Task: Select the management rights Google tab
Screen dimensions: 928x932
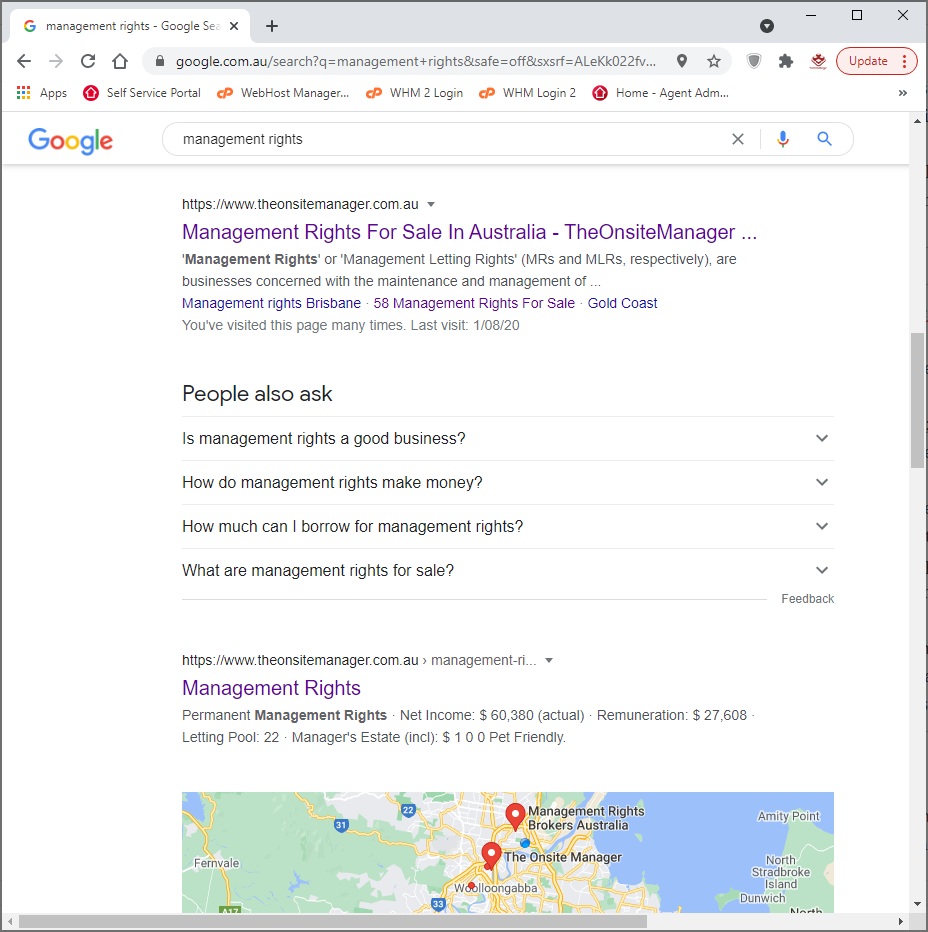Action: pos(131,26)
